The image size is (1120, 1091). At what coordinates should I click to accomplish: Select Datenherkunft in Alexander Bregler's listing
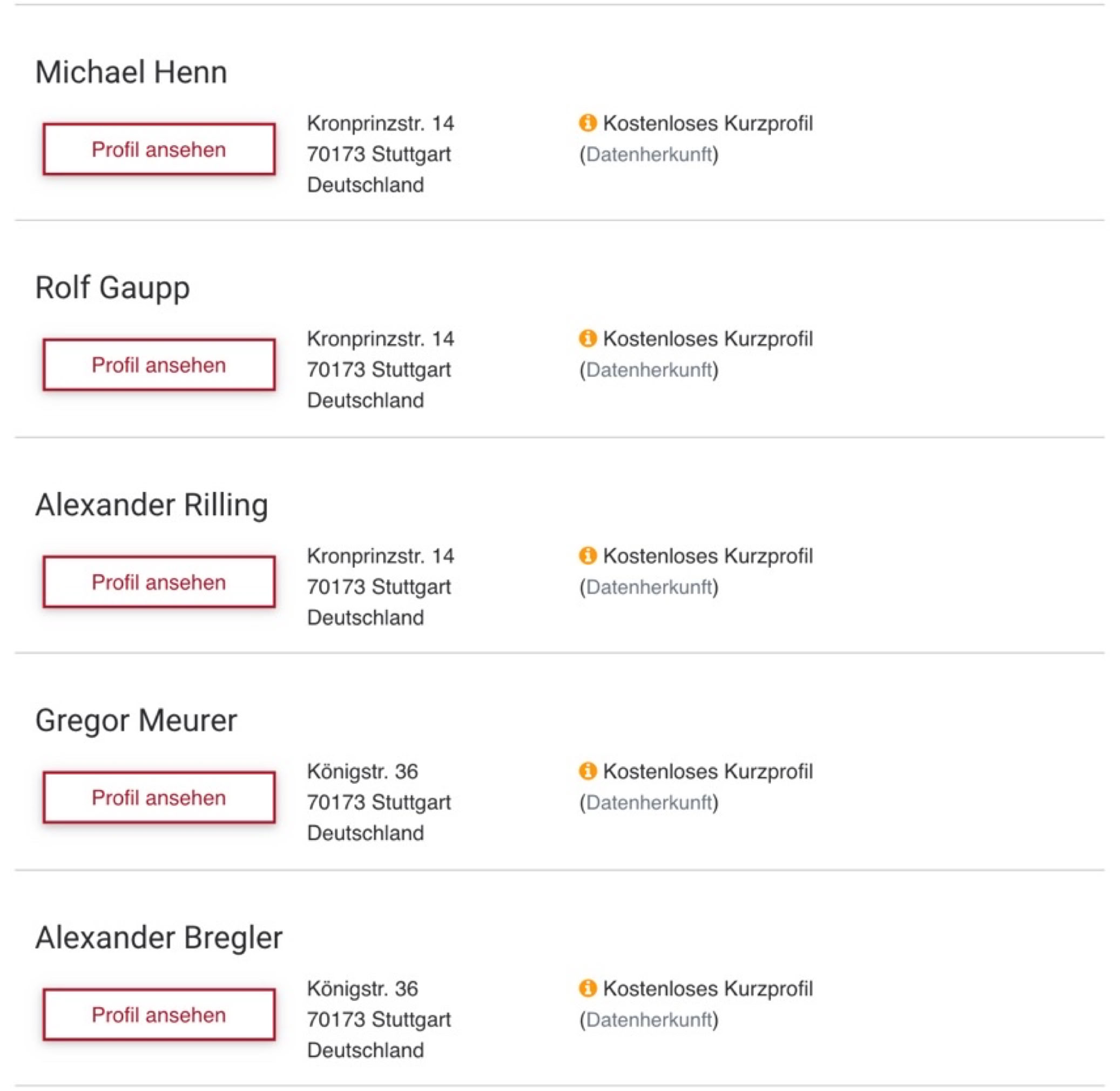[649, 1019]
